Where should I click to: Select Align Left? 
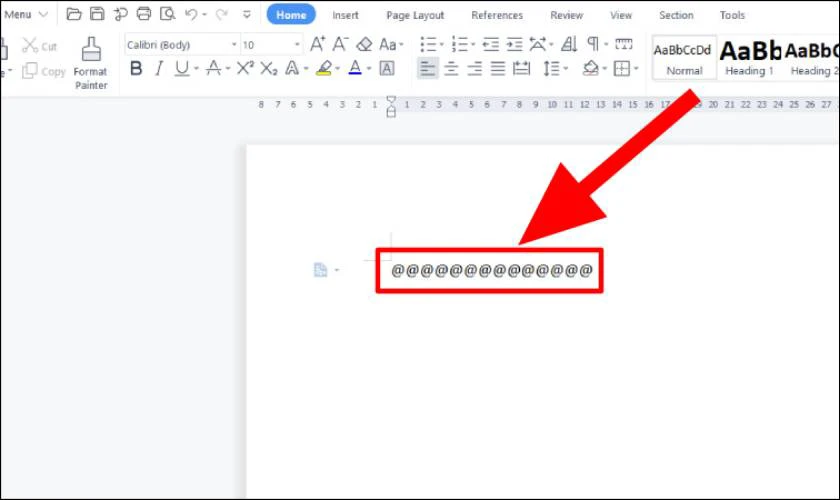point(428,69)
